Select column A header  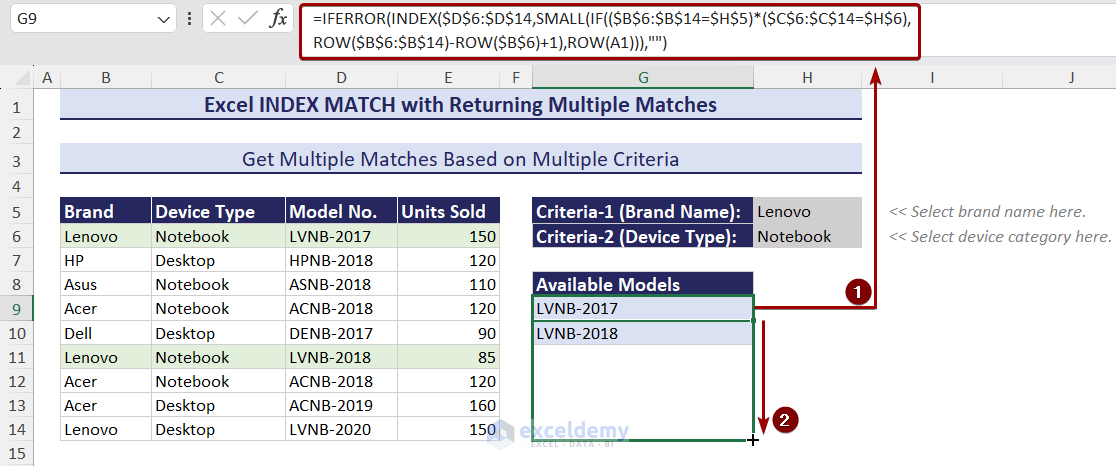[x=48, y=78]
